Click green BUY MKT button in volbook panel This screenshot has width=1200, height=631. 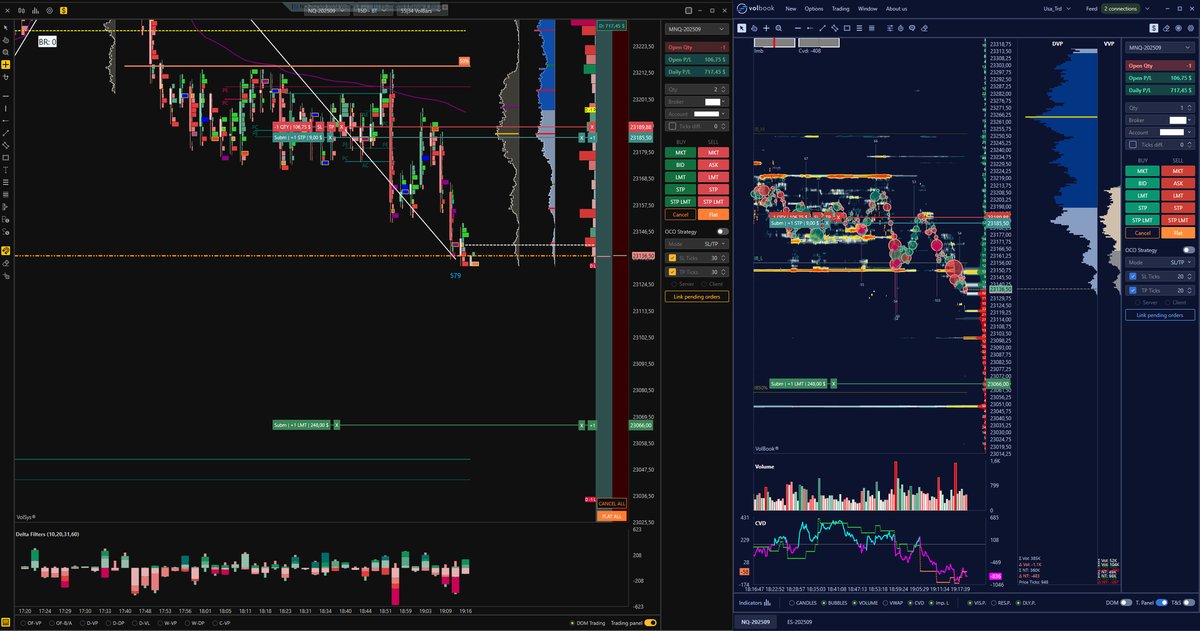tap(1142, 171)
